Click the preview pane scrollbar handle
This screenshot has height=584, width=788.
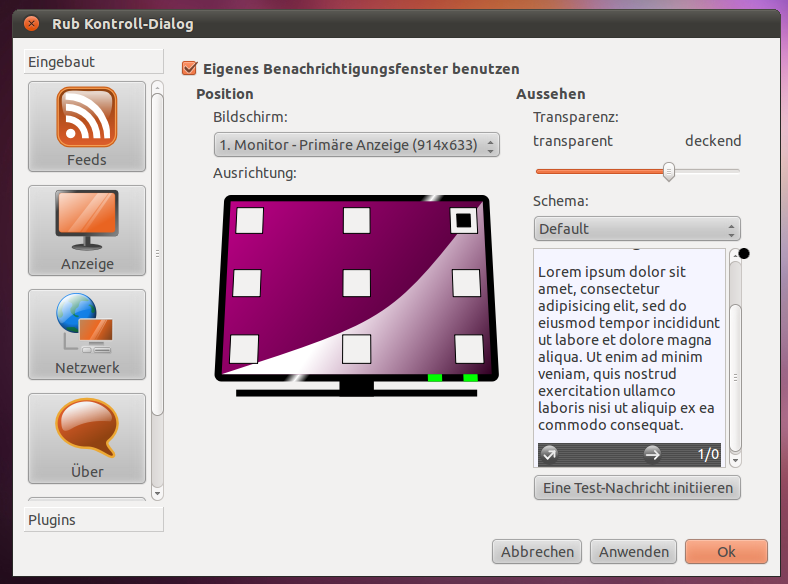point(736,377)
